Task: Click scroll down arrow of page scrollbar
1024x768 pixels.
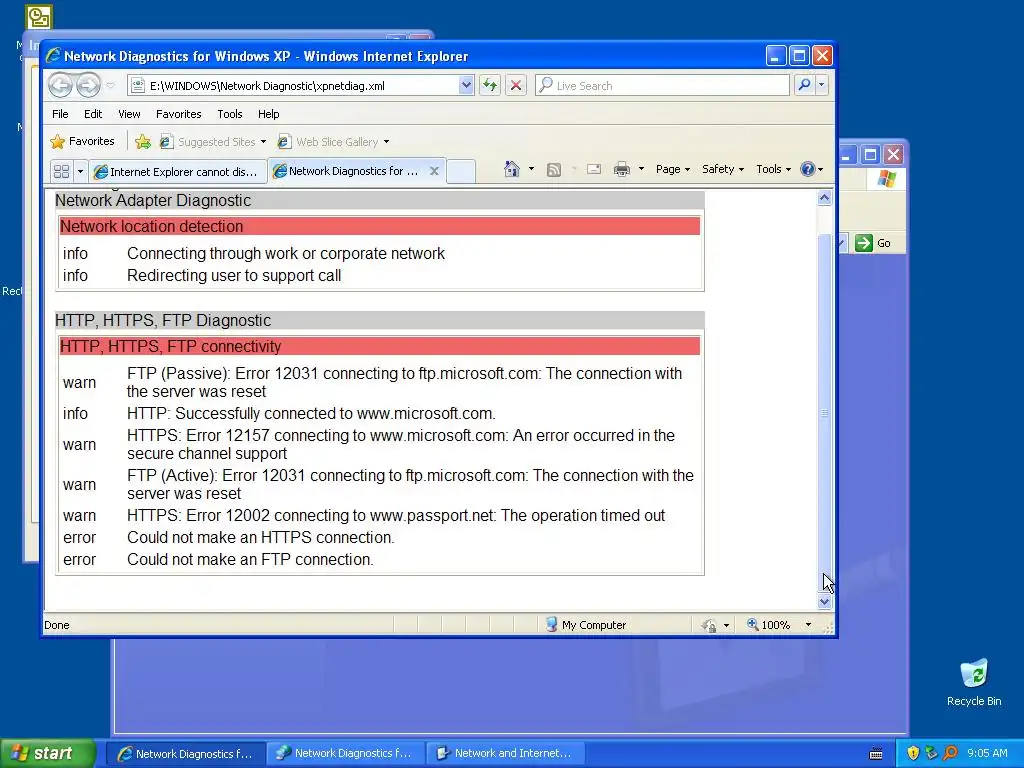Action: [x=824, y=601]
